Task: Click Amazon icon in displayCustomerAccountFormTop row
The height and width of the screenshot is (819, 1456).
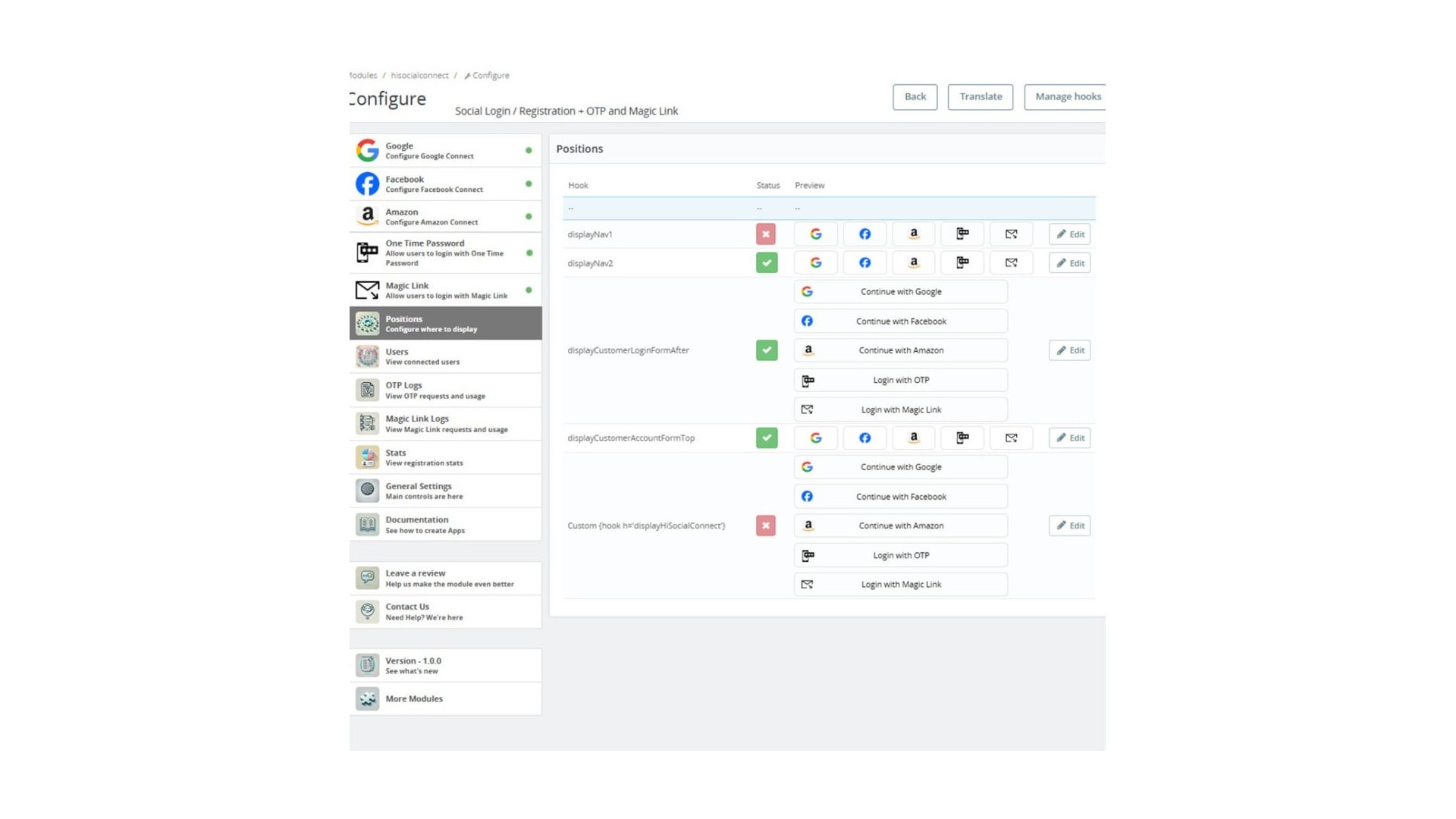Action: tap(913, 438)
